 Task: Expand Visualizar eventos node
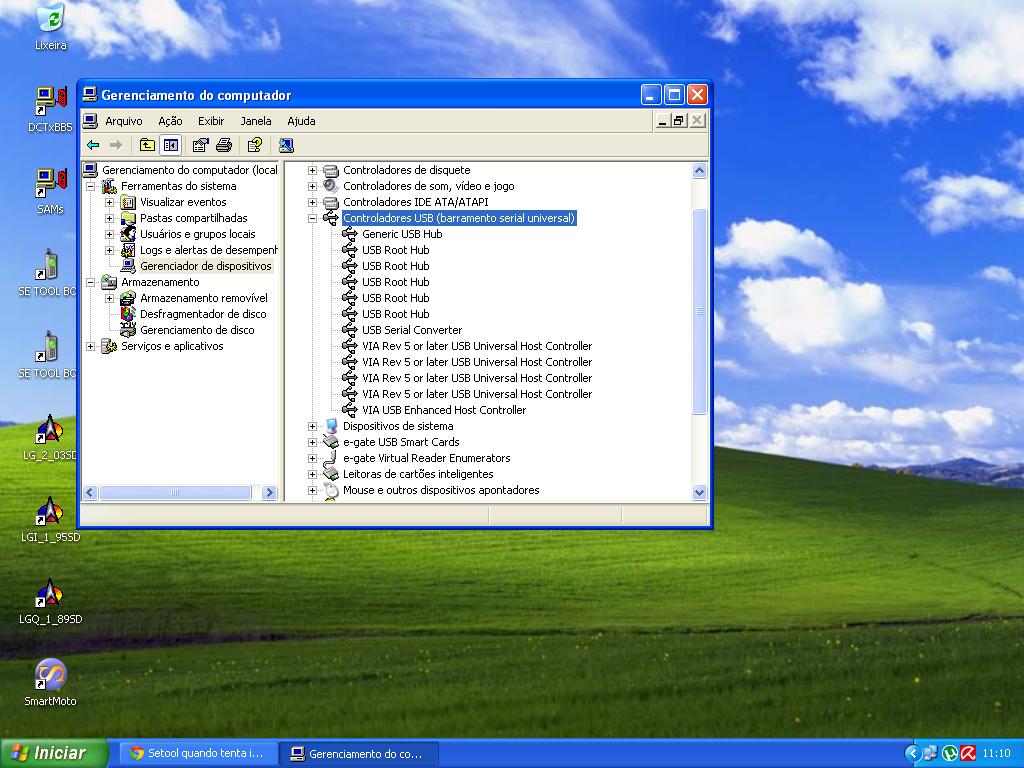tap(109, 202)
